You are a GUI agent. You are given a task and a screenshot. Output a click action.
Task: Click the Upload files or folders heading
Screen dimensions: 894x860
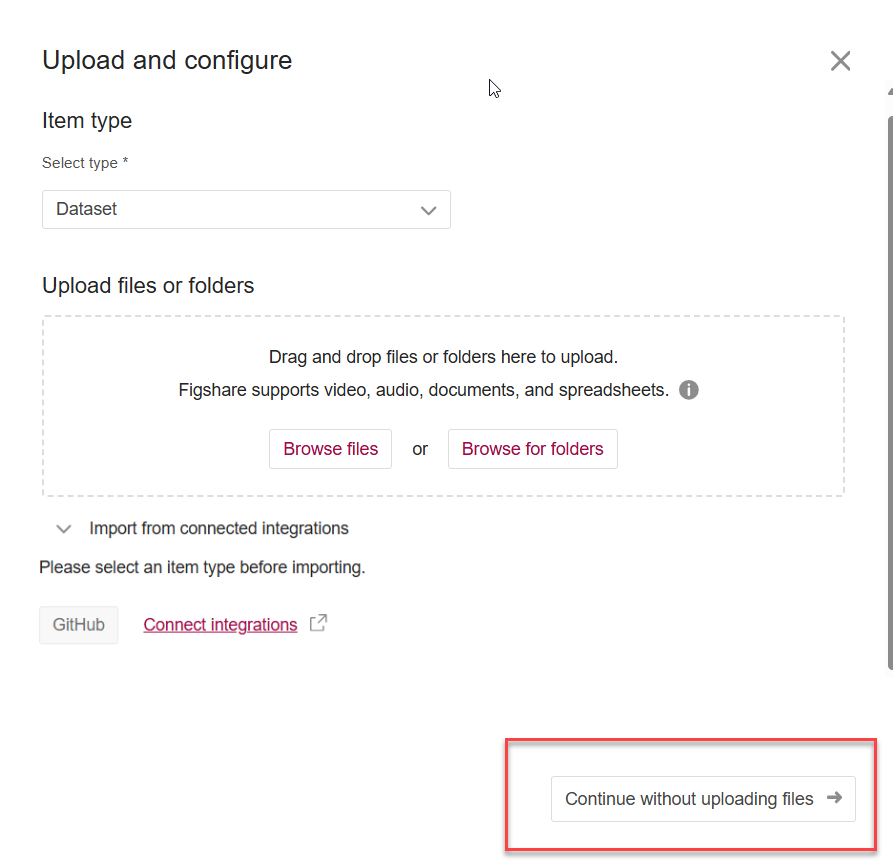148,286
